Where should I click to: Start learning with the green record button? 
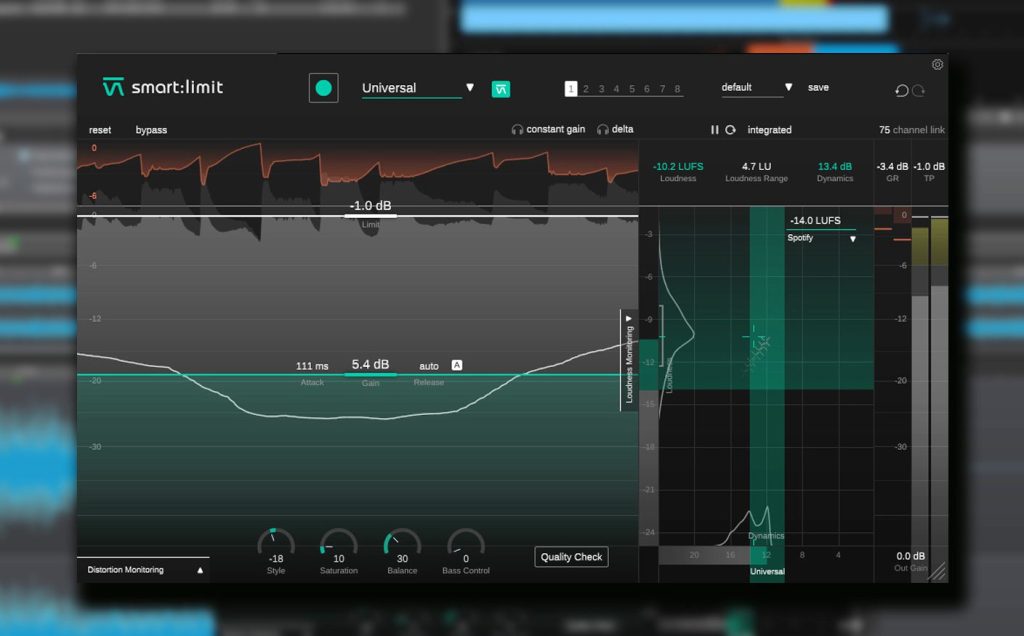tap(323, 88)
